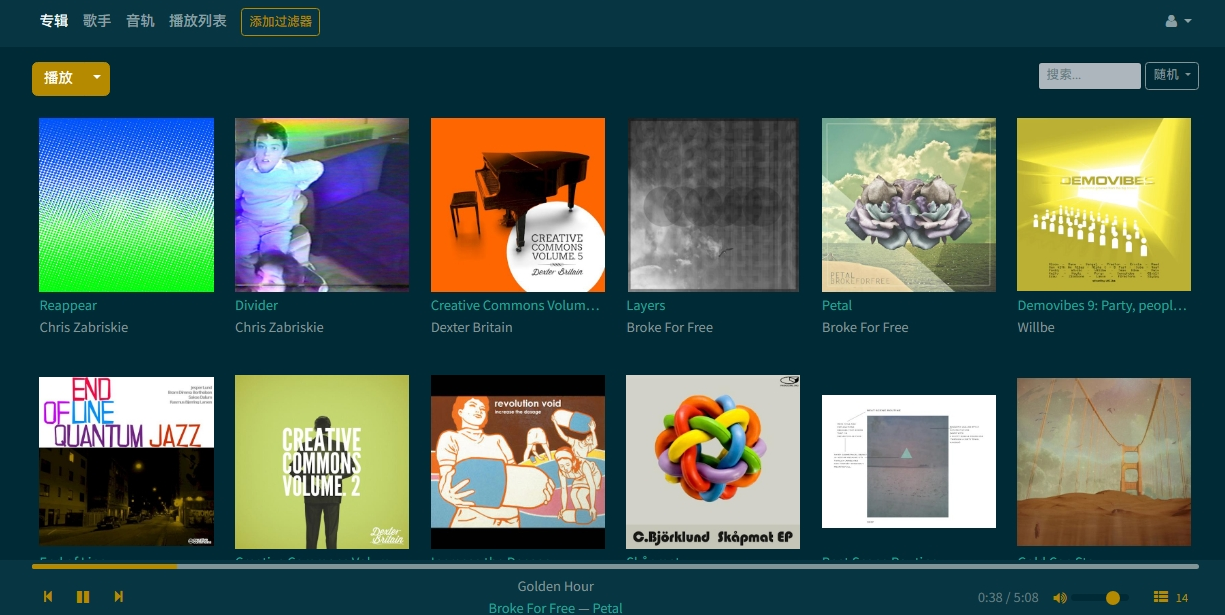Select artist Chris Zabriskie under Divider
1225x615 pixels.
click(x=279, y=328)
